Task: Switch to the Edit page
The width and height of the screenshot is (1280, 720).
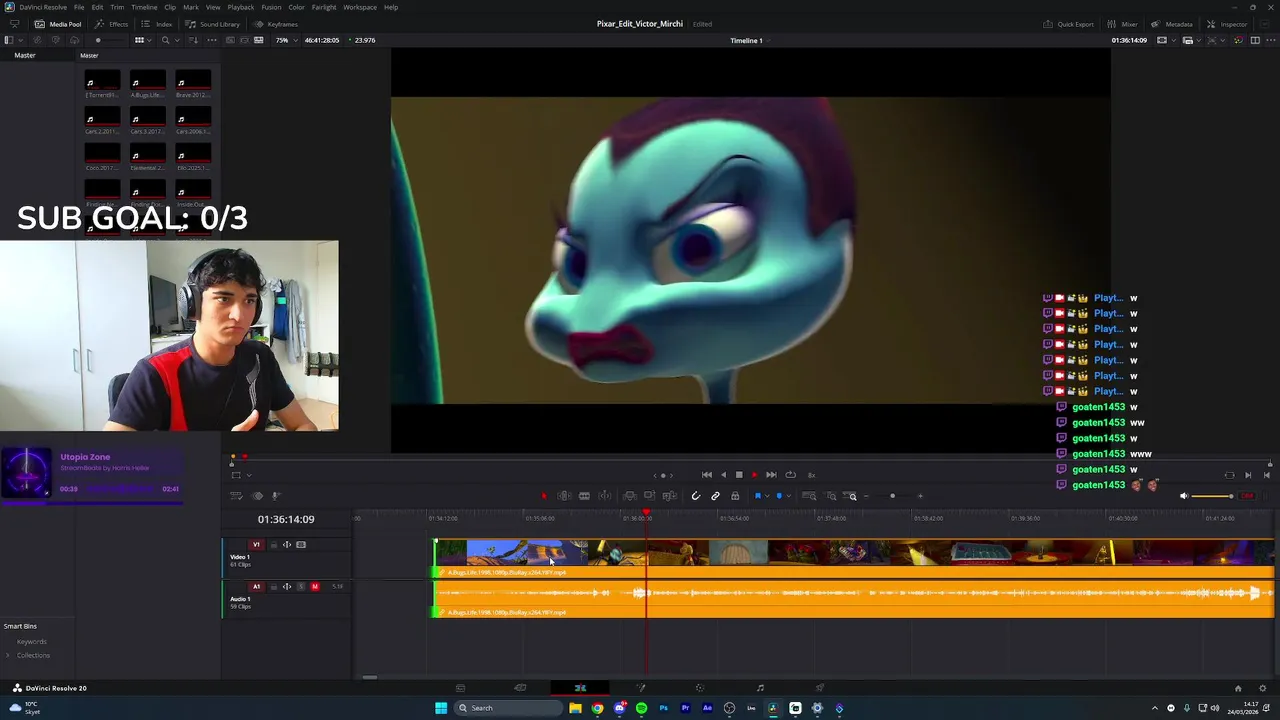Action: pyautogui.click(x=580, y=688)
